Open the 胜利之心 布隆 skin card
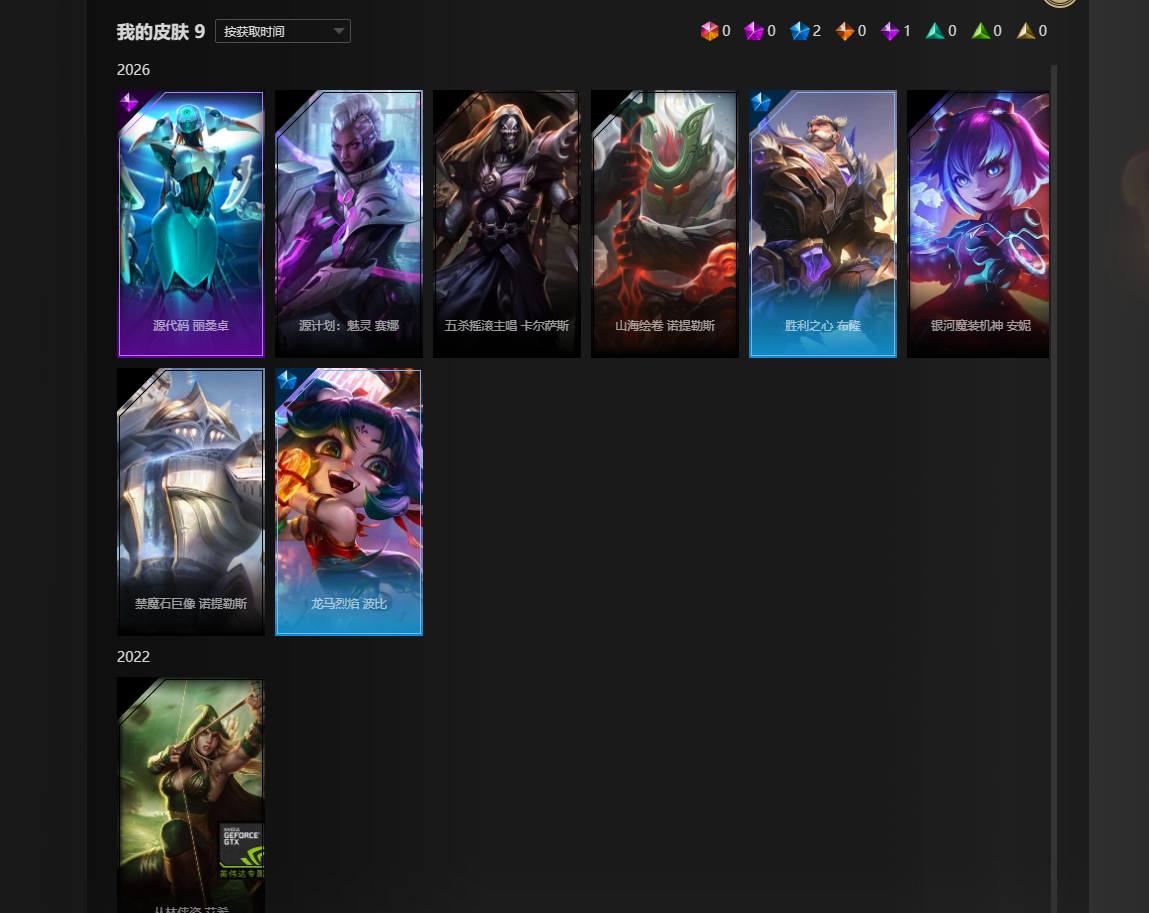1149x913 pixels. (x=823, y=224)
